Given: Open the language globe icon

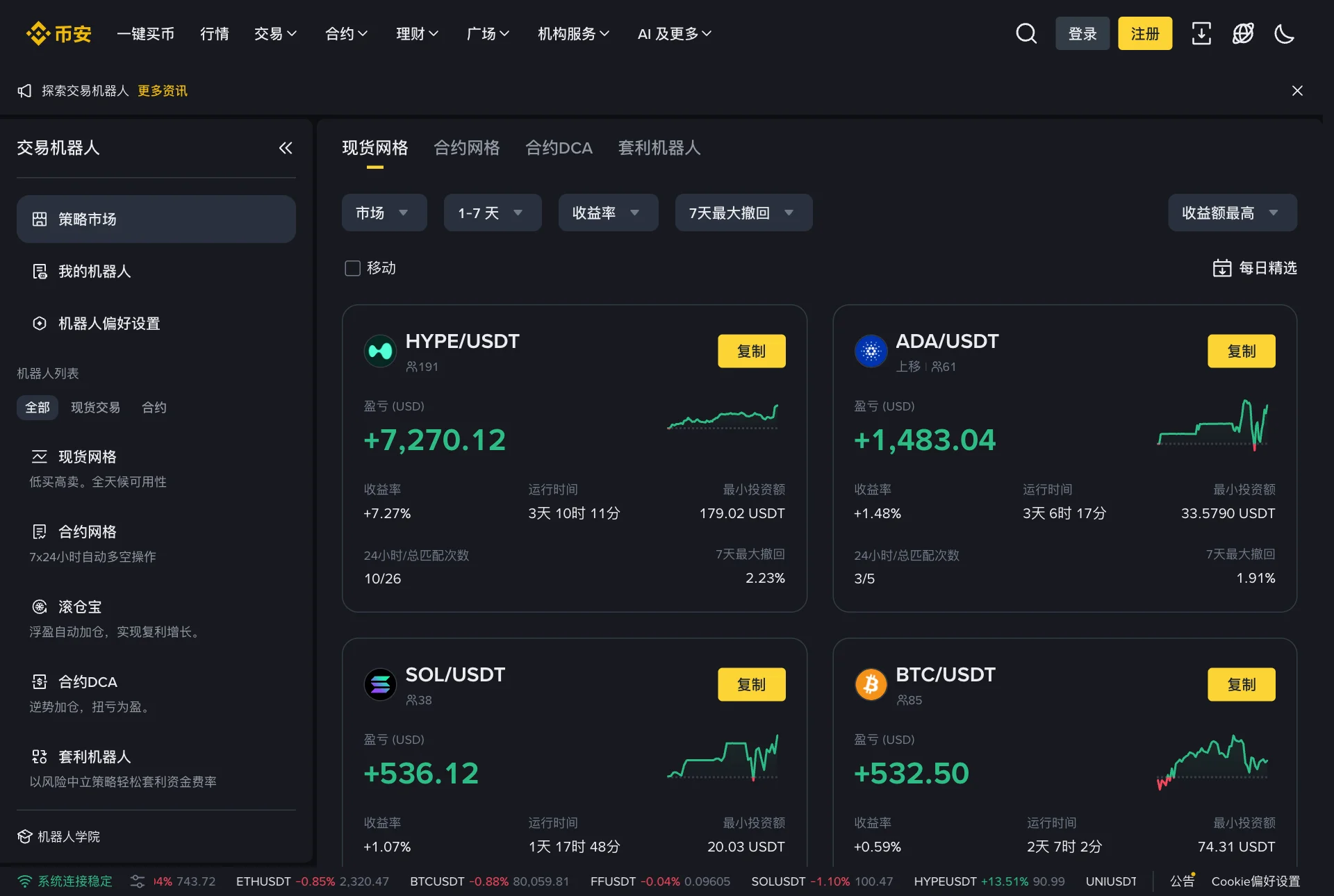Looking at the screenshot, I should 1243,33.
